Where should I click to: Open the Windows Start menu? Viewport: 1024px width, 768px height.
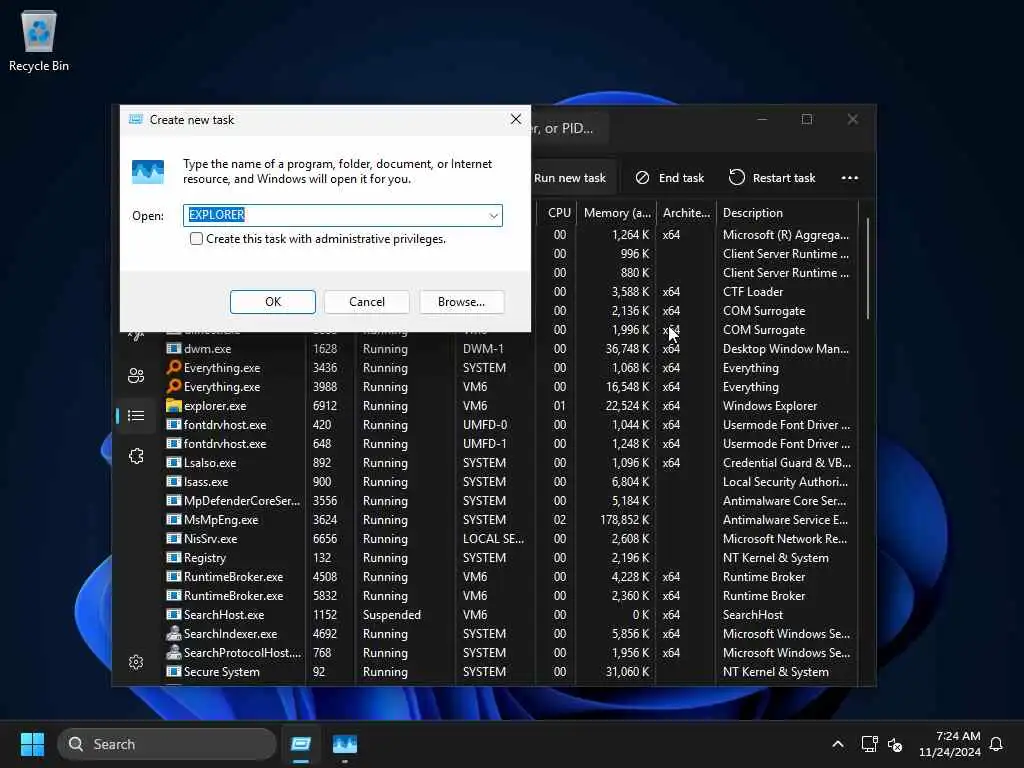32,744
